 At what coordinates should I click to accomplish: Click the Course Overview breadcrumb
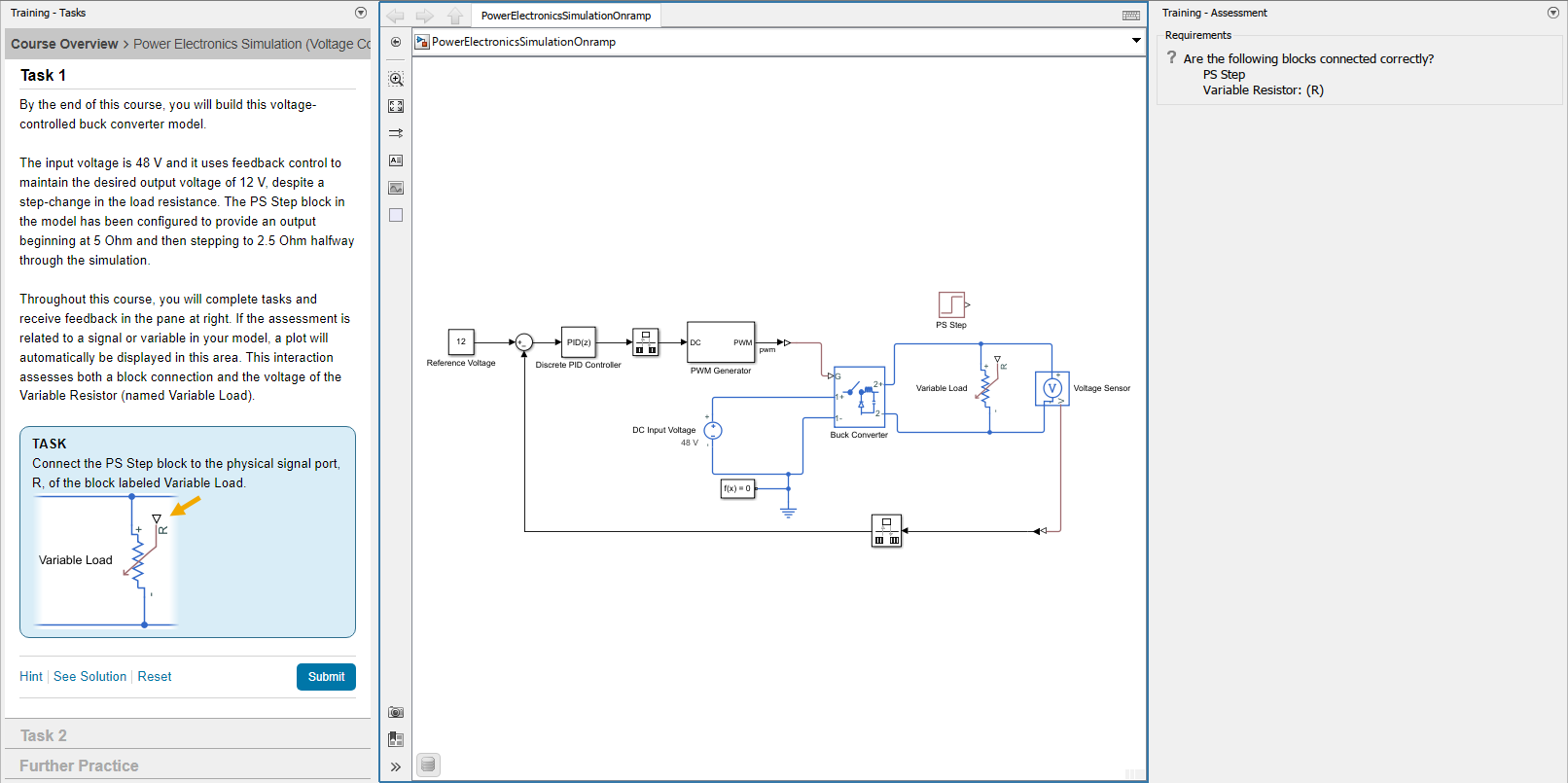pyautogui.click(x=64, y=44)
